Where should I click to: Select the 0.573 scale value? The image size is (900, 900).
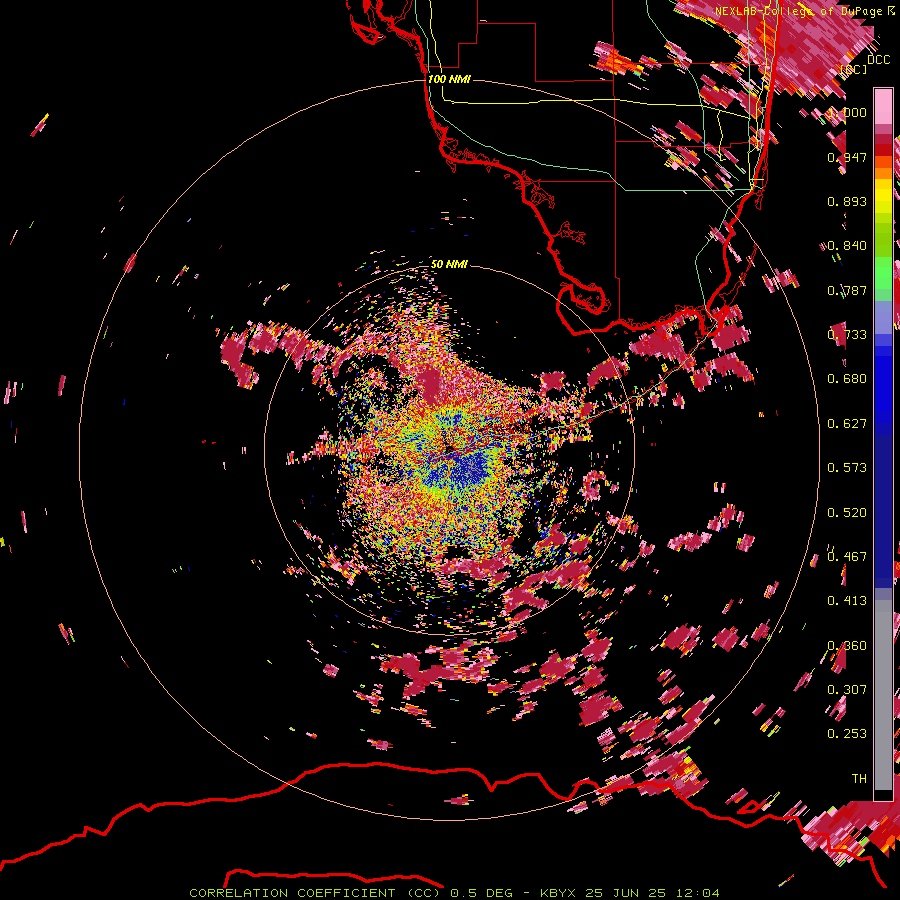pyautogui.click(x=847, y=468)
